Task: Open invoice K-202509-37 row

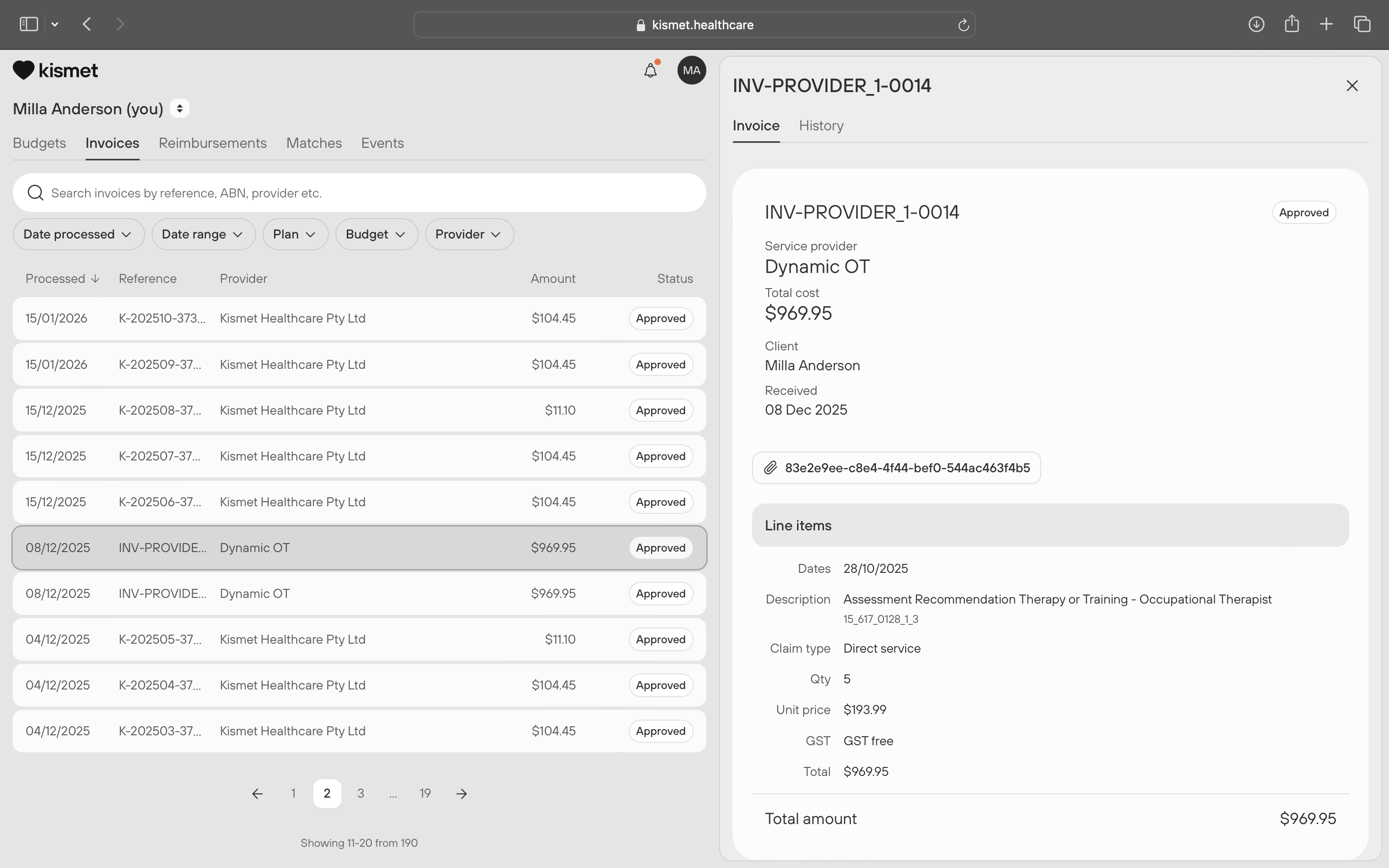Action: coord(359,365)
